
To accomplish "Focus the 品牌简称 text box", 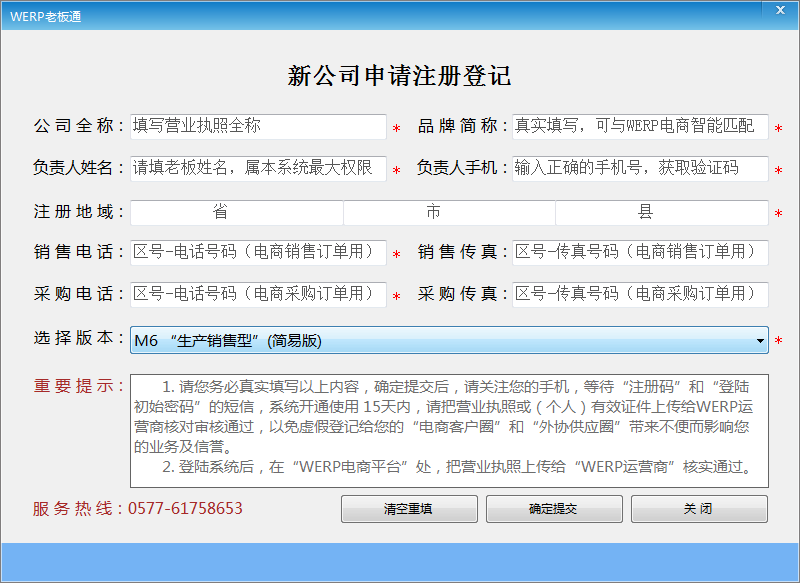I will coord(640,126).
